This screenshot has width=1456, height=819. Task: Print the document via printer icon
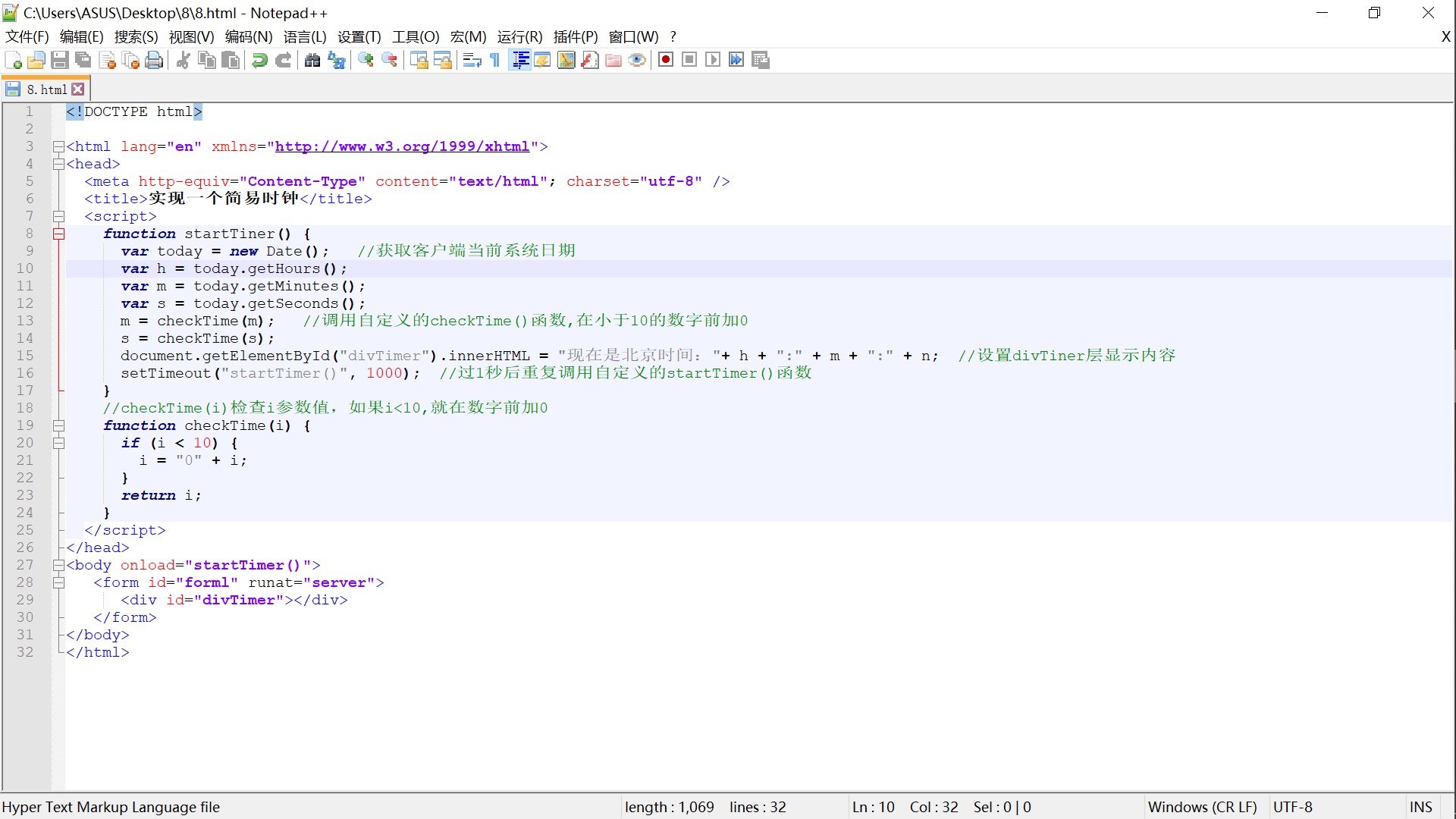point(154,61)
